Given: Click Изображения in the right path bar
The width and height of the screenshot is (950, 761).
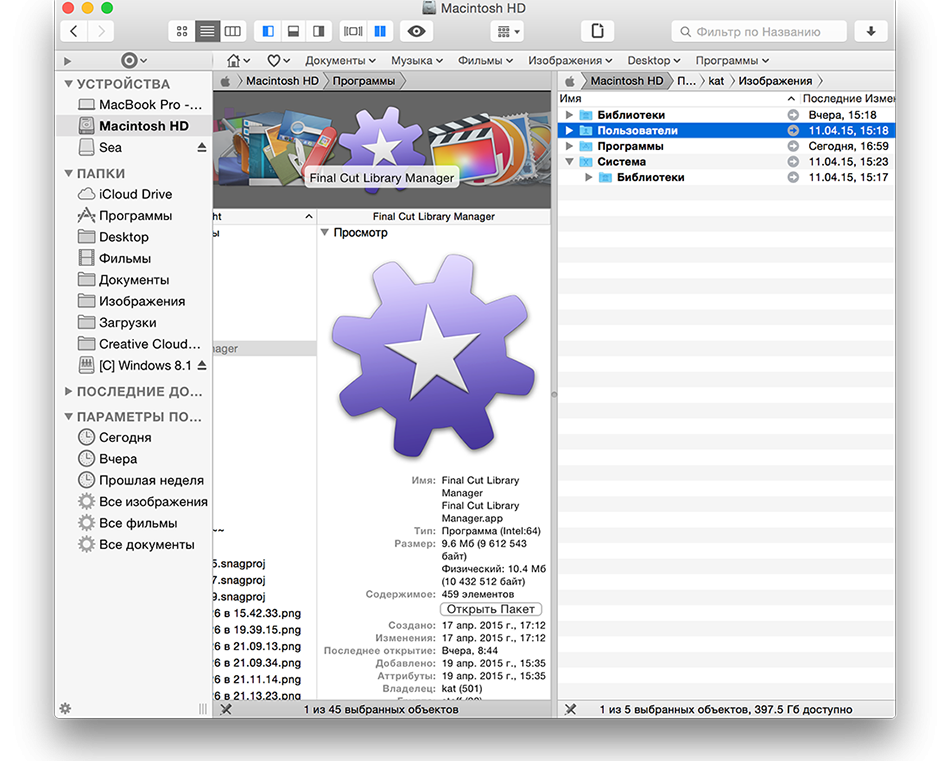Looking at the screenshot, I should [775, 81].
